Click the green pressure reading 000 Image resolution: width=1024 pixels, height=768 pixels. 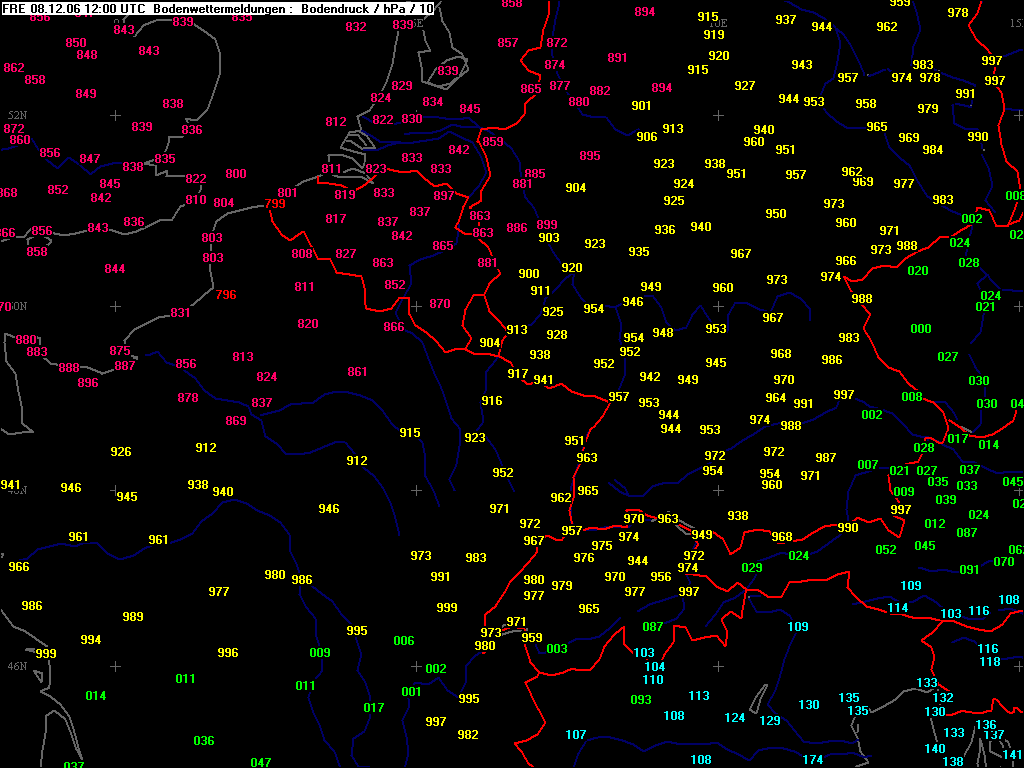tap(921, 329)
